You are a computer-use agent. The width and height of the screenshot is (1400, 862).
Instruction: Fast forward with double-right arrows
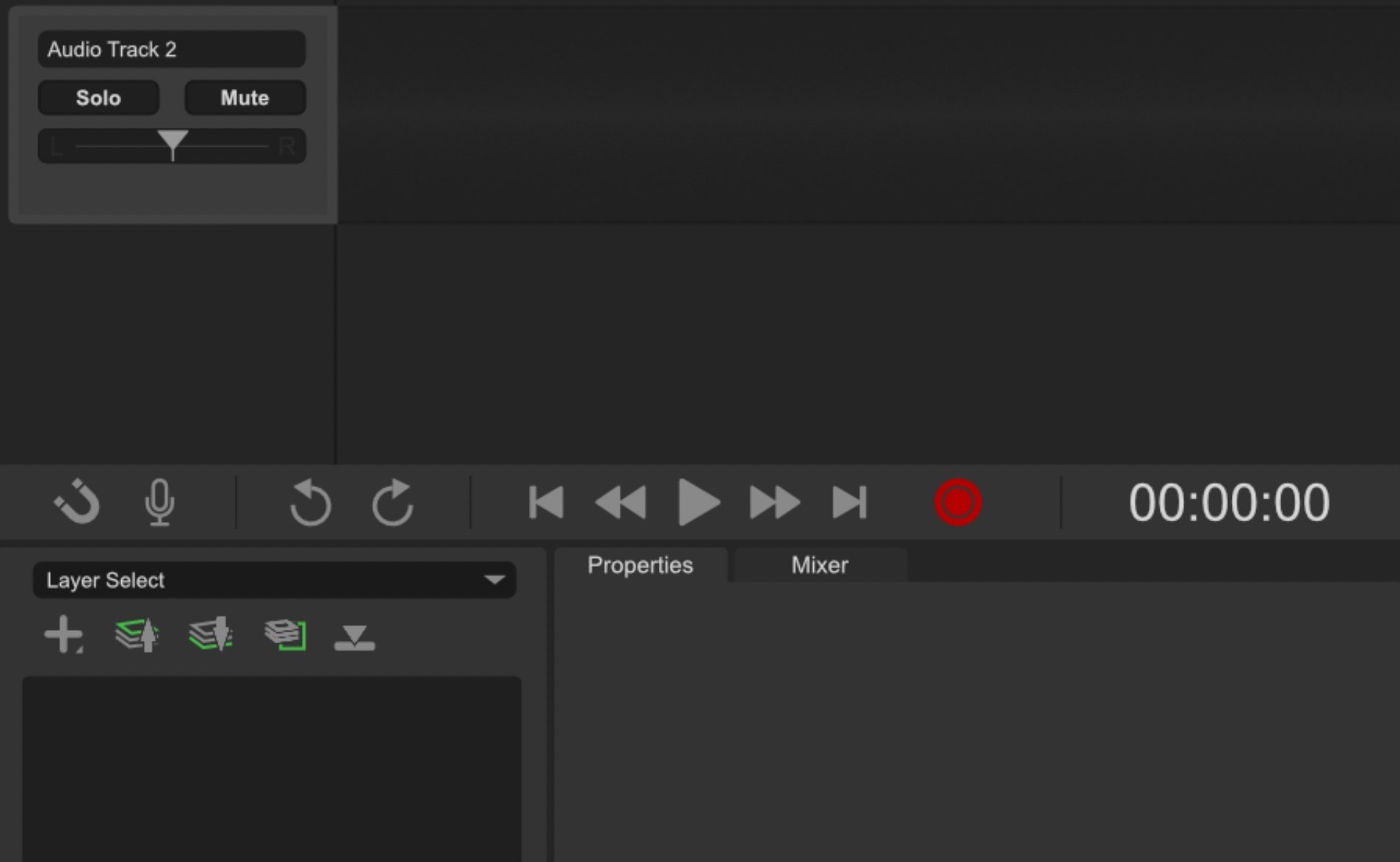pyautogui.click(x=774, y=502)
